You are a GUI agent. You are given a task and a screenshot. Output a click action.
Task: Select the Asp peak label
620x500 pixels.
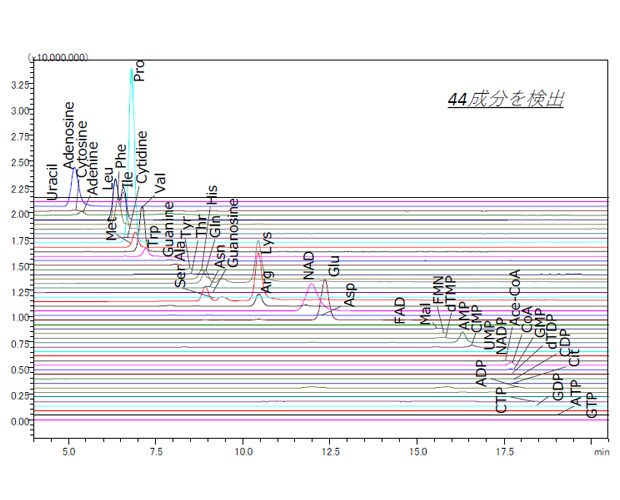(x=349, y=294)
